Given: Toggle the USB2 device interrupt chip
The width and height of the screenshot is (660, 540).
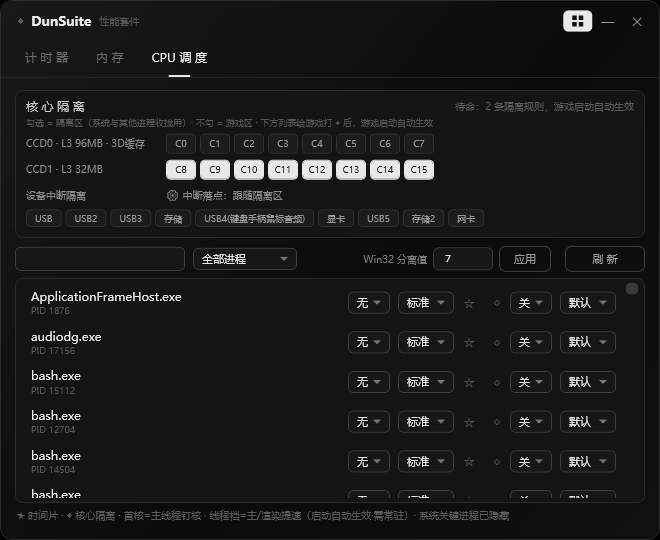Looking at the screenshot, I should pyautogui.click(x=86, y=218).
